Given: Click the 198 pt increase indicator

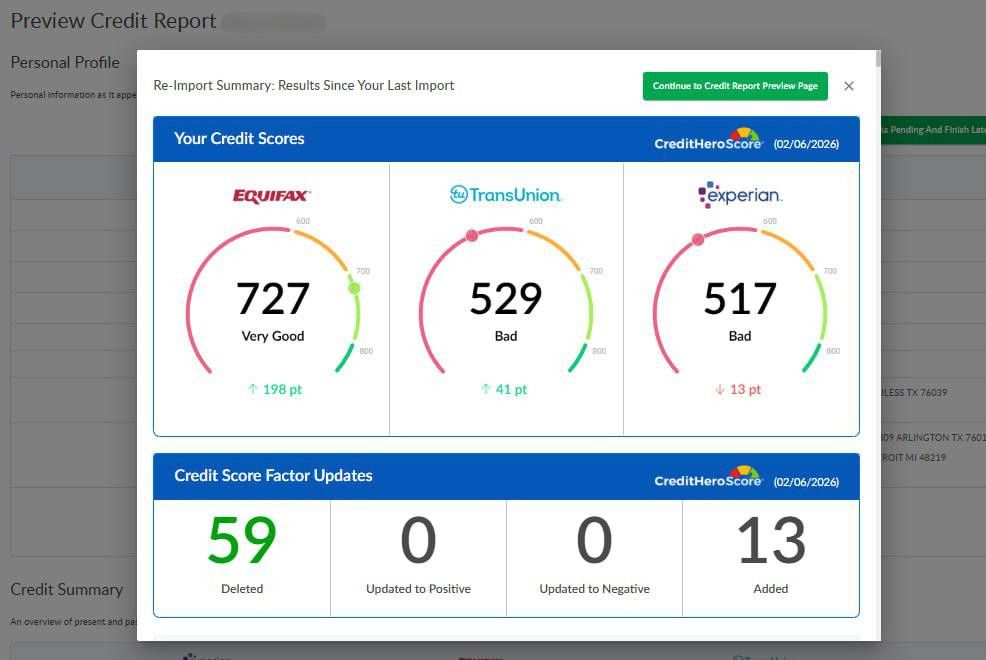Looking at the screenshot, I should (275, 389).
